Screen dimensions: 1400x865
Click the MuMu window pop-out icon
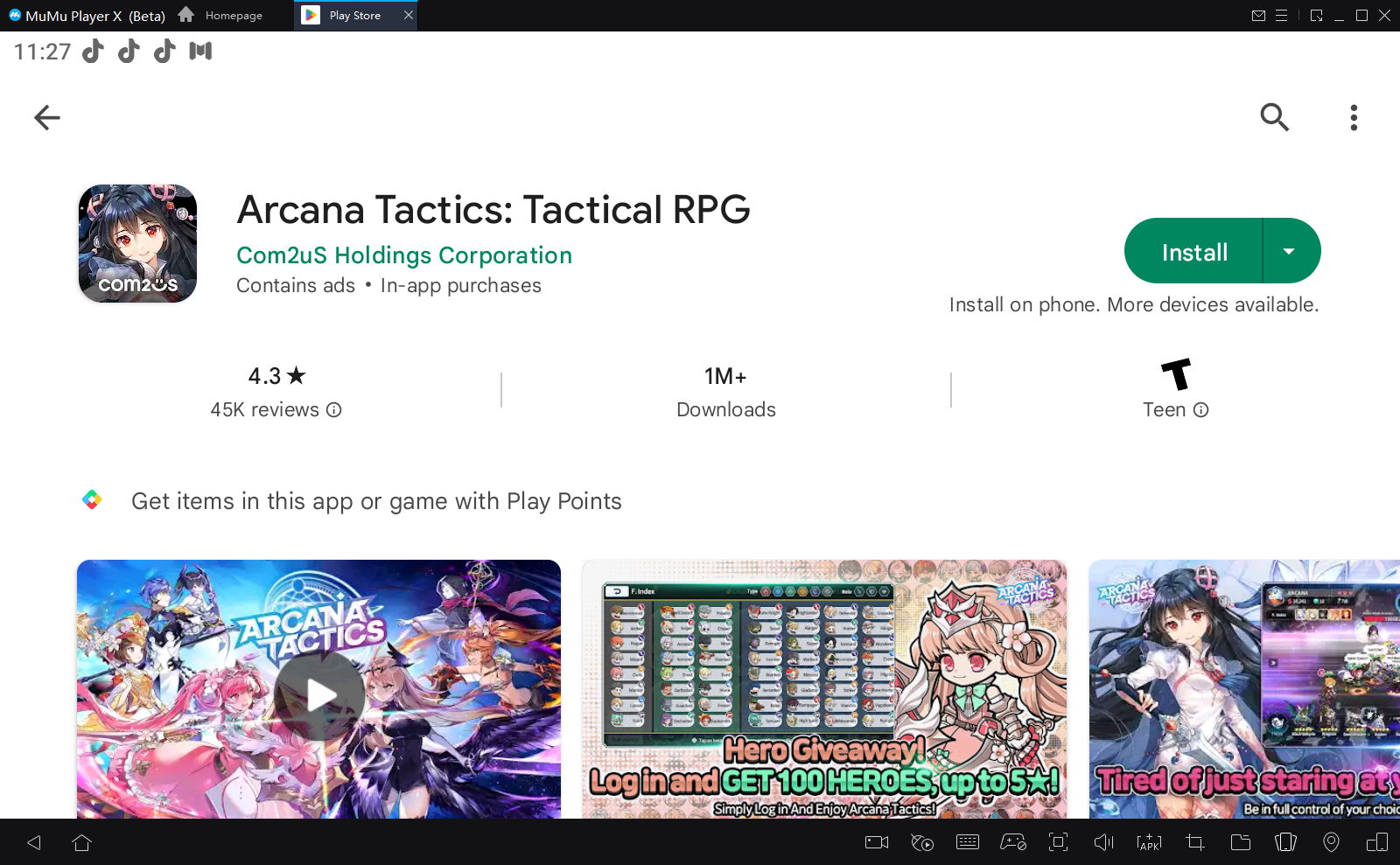(1317, 16)
